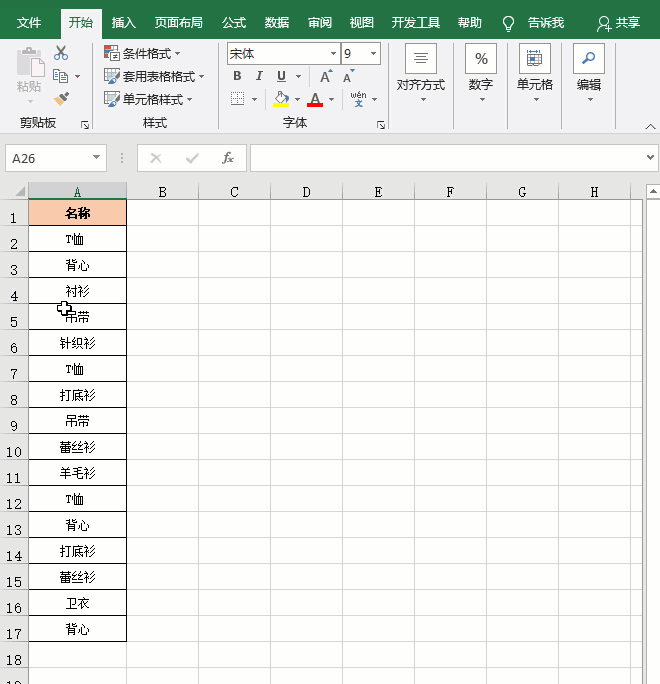Open the 文件 tab
The image size is (660, 684).
tap(29, 23)
